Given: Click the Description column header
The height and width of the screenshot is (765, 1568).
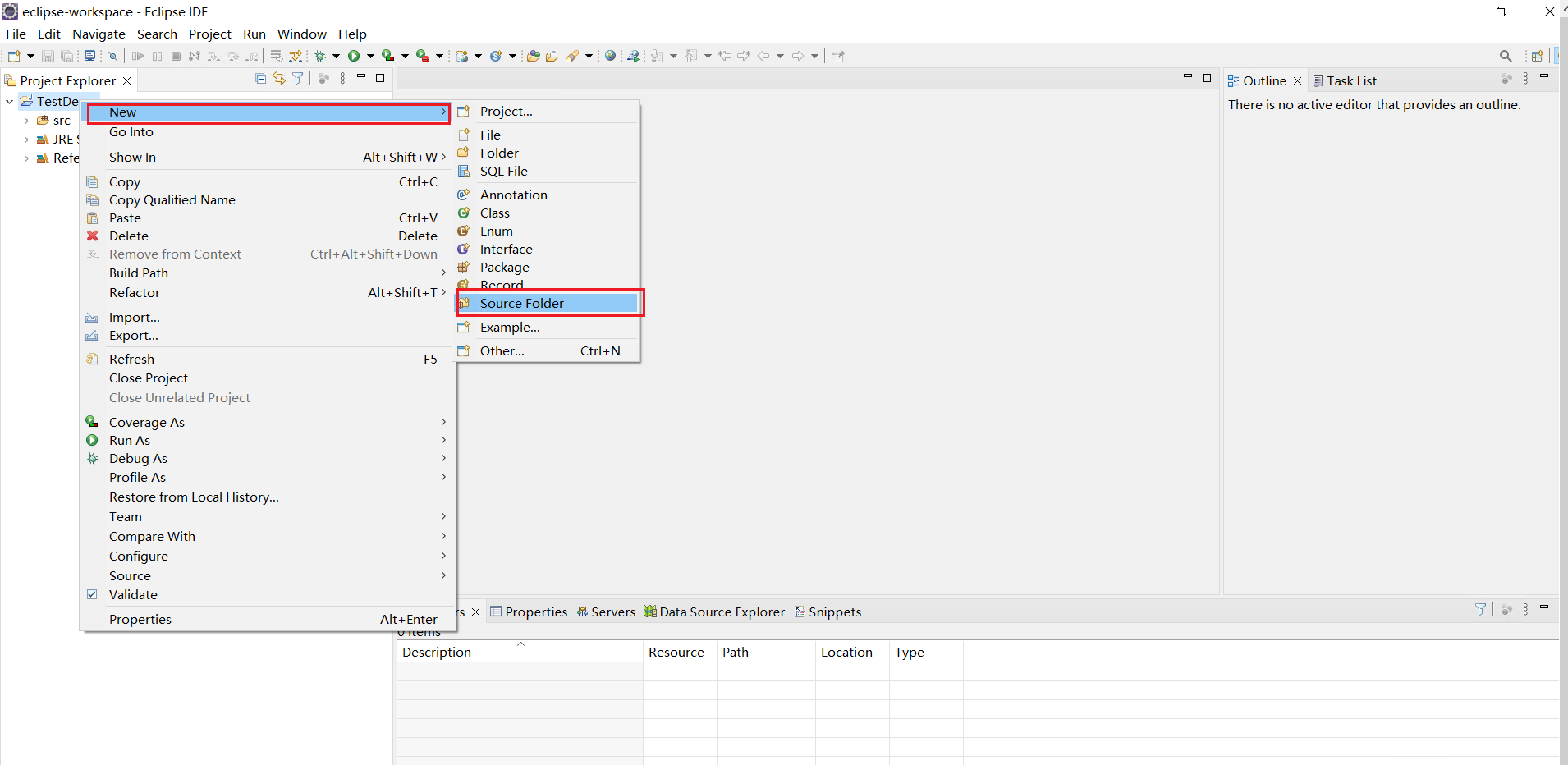Looking at the screenshot, I should click(x=436, y=652).
